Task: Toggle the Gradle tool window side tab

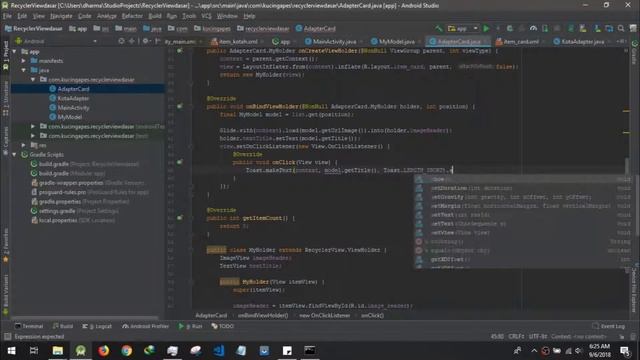Action: [x=634, y=52]
